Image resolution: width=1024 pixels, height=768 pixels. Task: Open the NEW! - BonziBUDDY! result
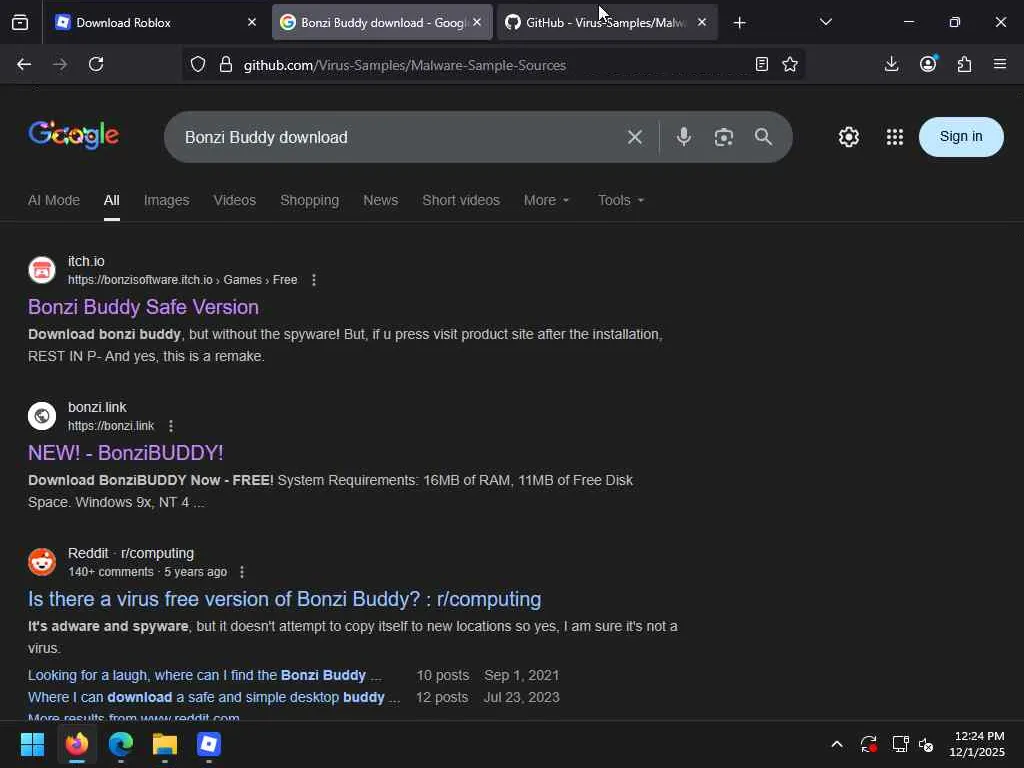point(125,453)
